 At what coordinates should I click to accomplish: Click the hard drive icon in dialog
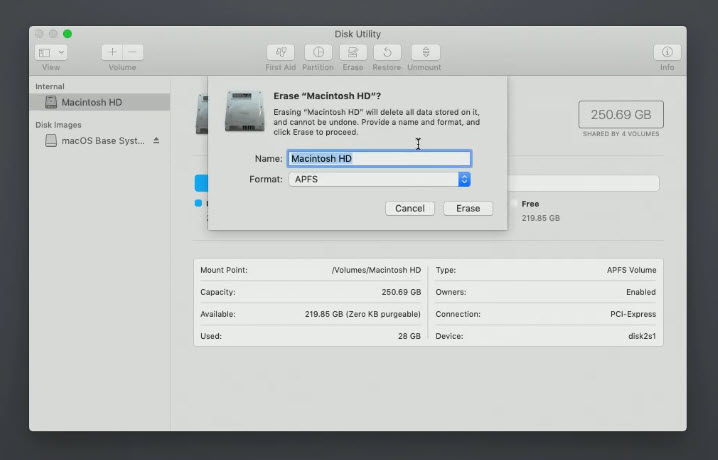[x=245, y=111]
